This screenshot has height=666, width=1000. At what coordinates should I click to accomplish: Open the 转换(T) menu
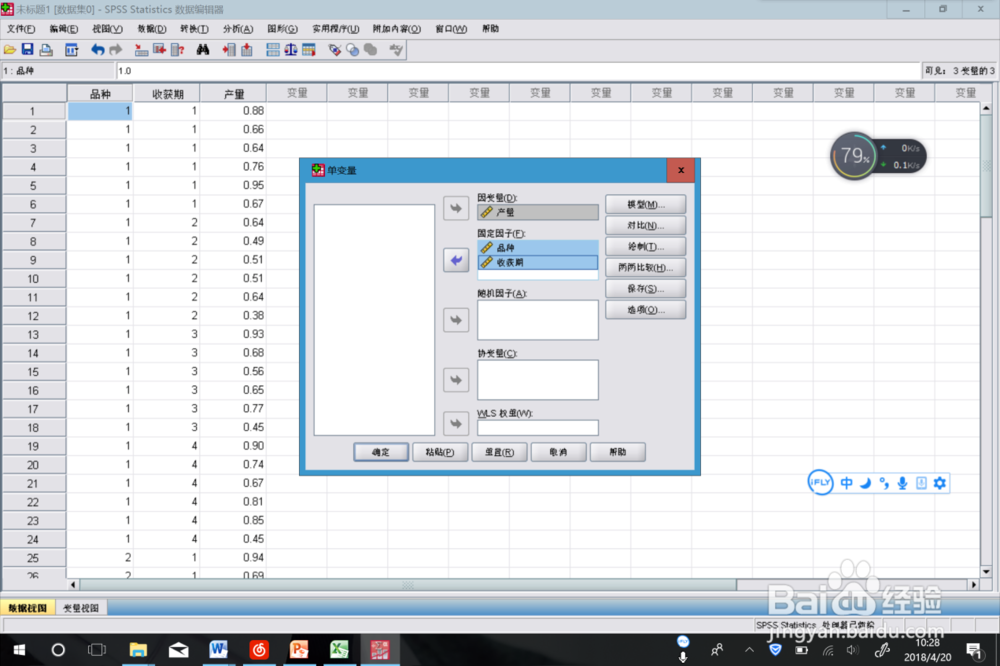[195, 29]
